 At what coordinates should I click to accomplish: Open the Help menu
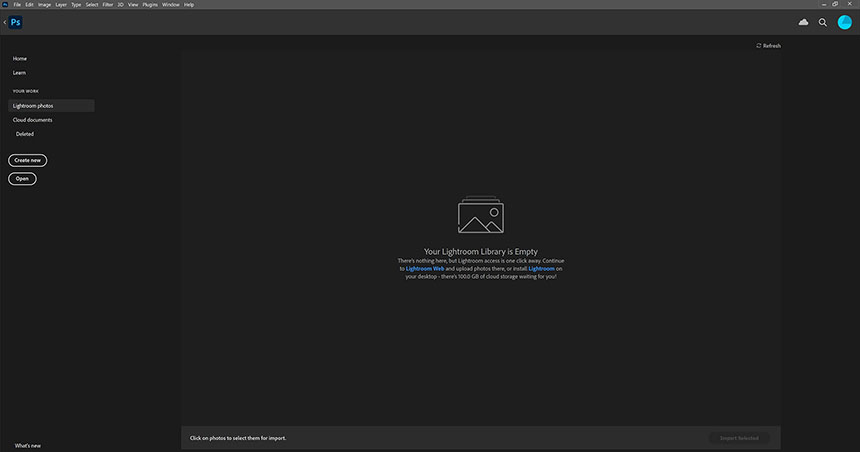coord(189,4)
